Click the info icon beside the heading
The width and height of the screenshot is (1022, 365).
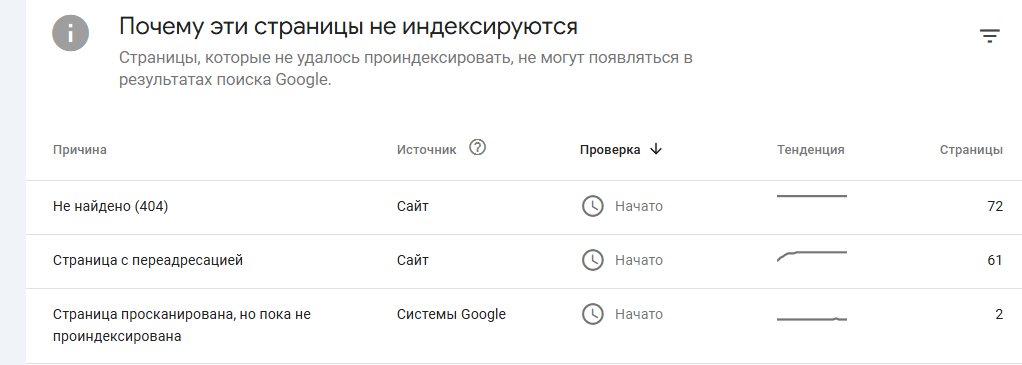click(x=70, y=33)
